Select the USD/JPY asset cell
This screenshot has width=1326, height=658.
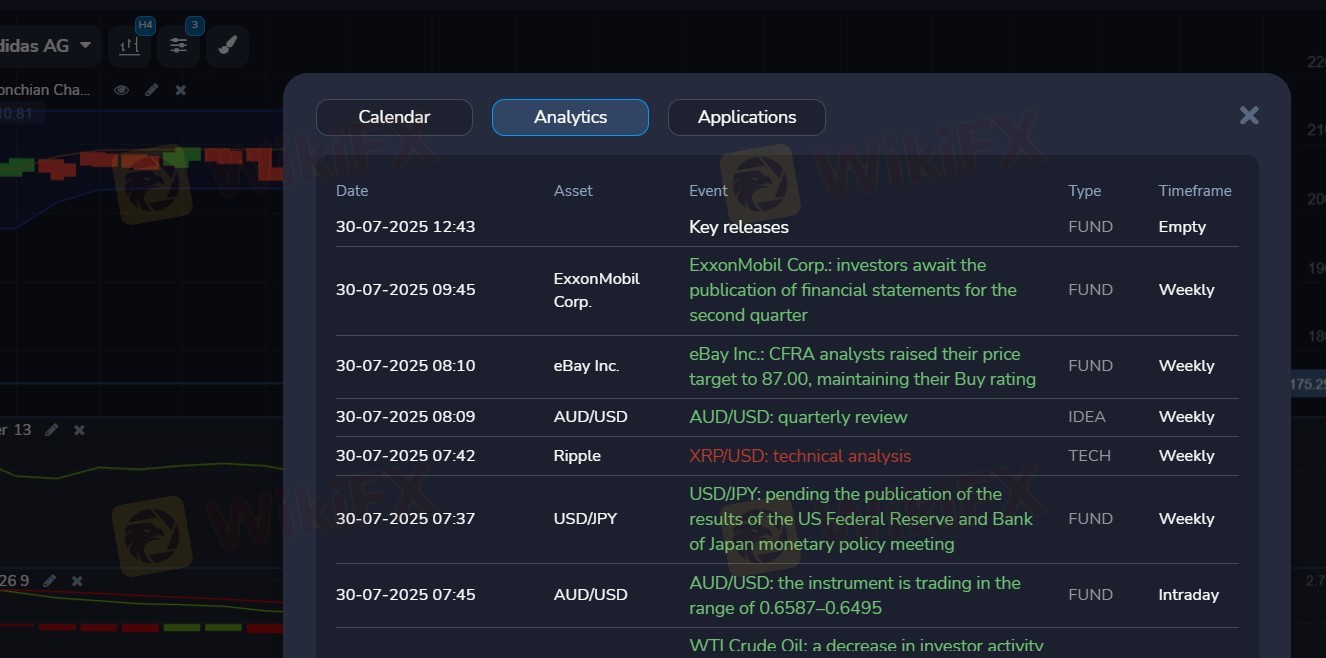click(585, 519)
